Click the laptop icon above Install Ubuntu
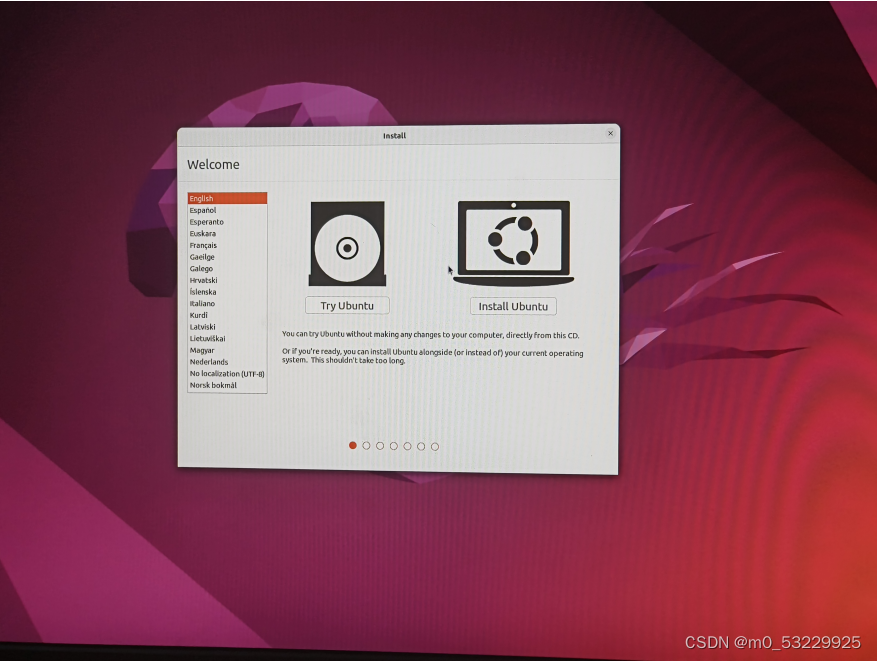Screen dimensions: 877x661 click(x=513, y=240)
